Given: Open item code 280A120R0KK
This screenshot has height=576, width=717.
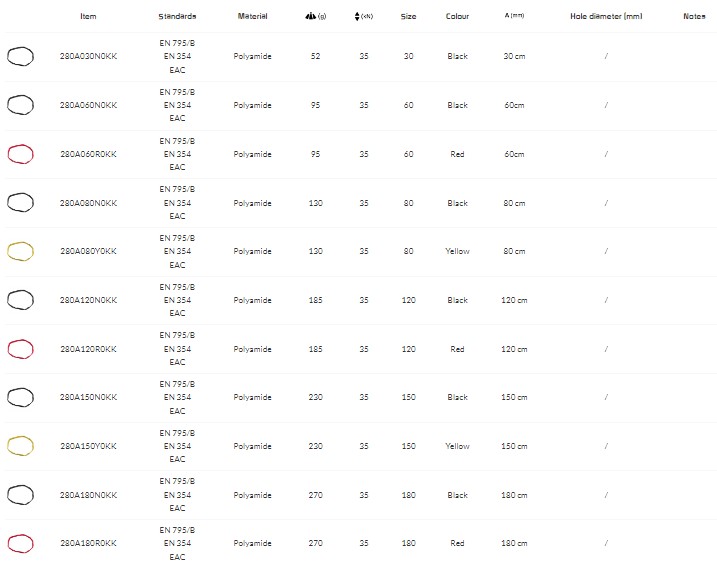Looking at the screenshot, I should [x=88, y=349].
